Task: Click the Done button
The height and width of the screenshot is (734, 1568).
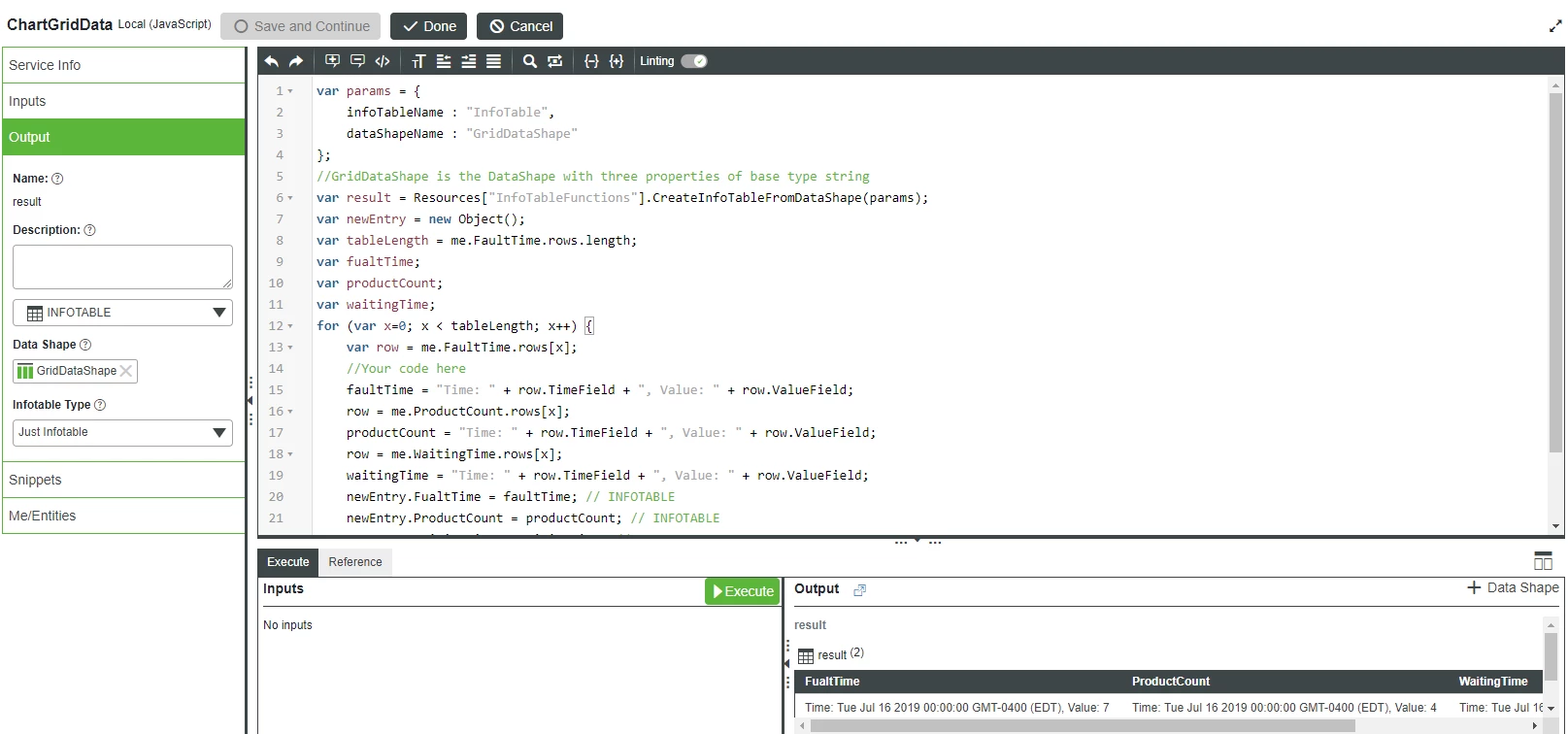Action: coord(429,26)
